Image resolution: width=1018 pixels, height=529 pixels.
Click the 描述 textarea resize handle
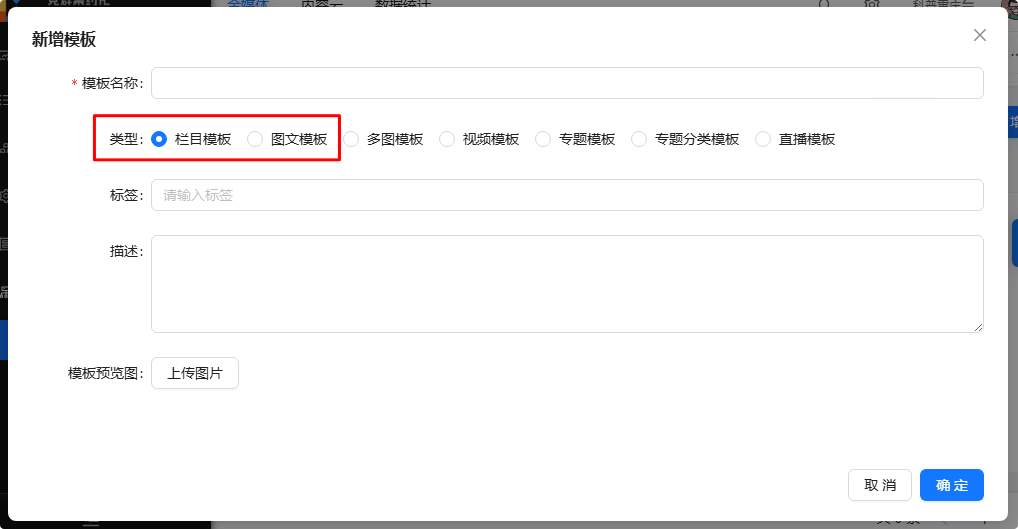[x=978, y=327]
